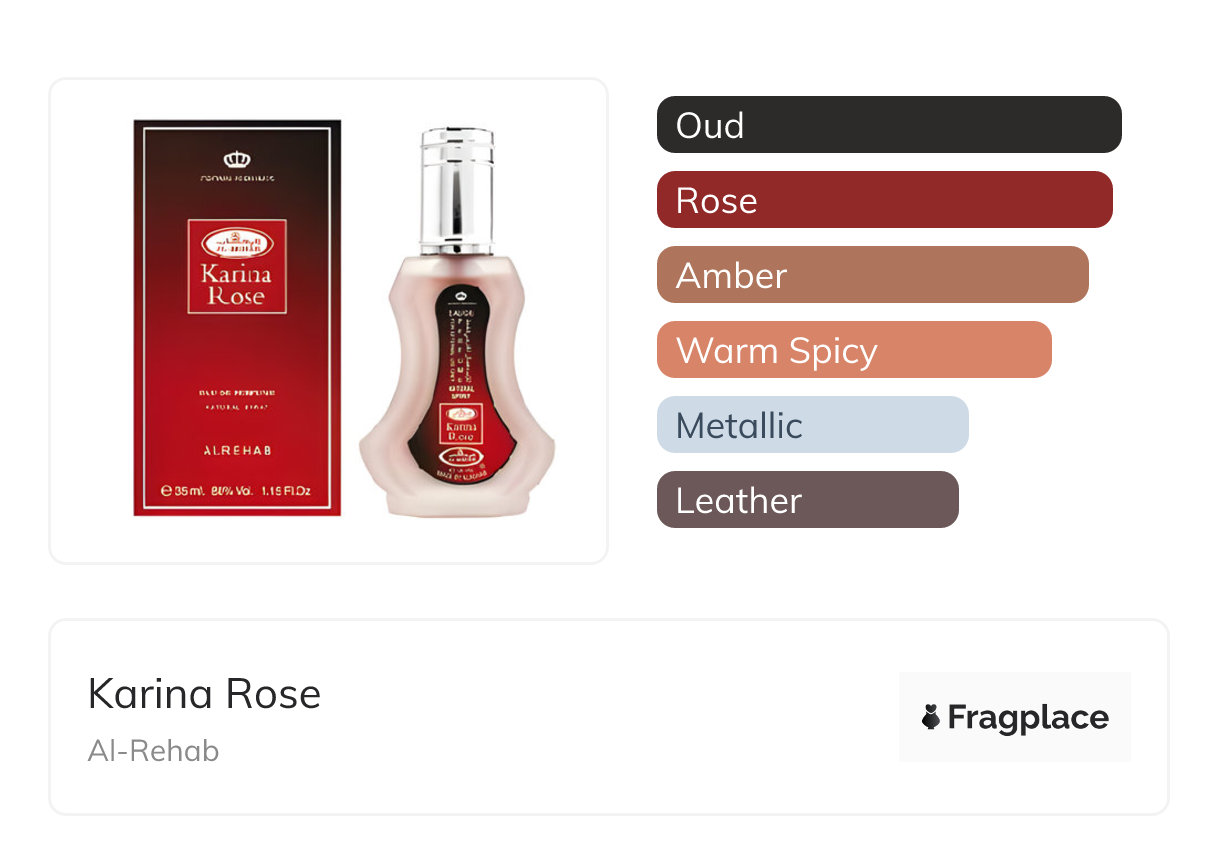Click the Al-Rehab brand name below the title

click(x=153, y=751)
